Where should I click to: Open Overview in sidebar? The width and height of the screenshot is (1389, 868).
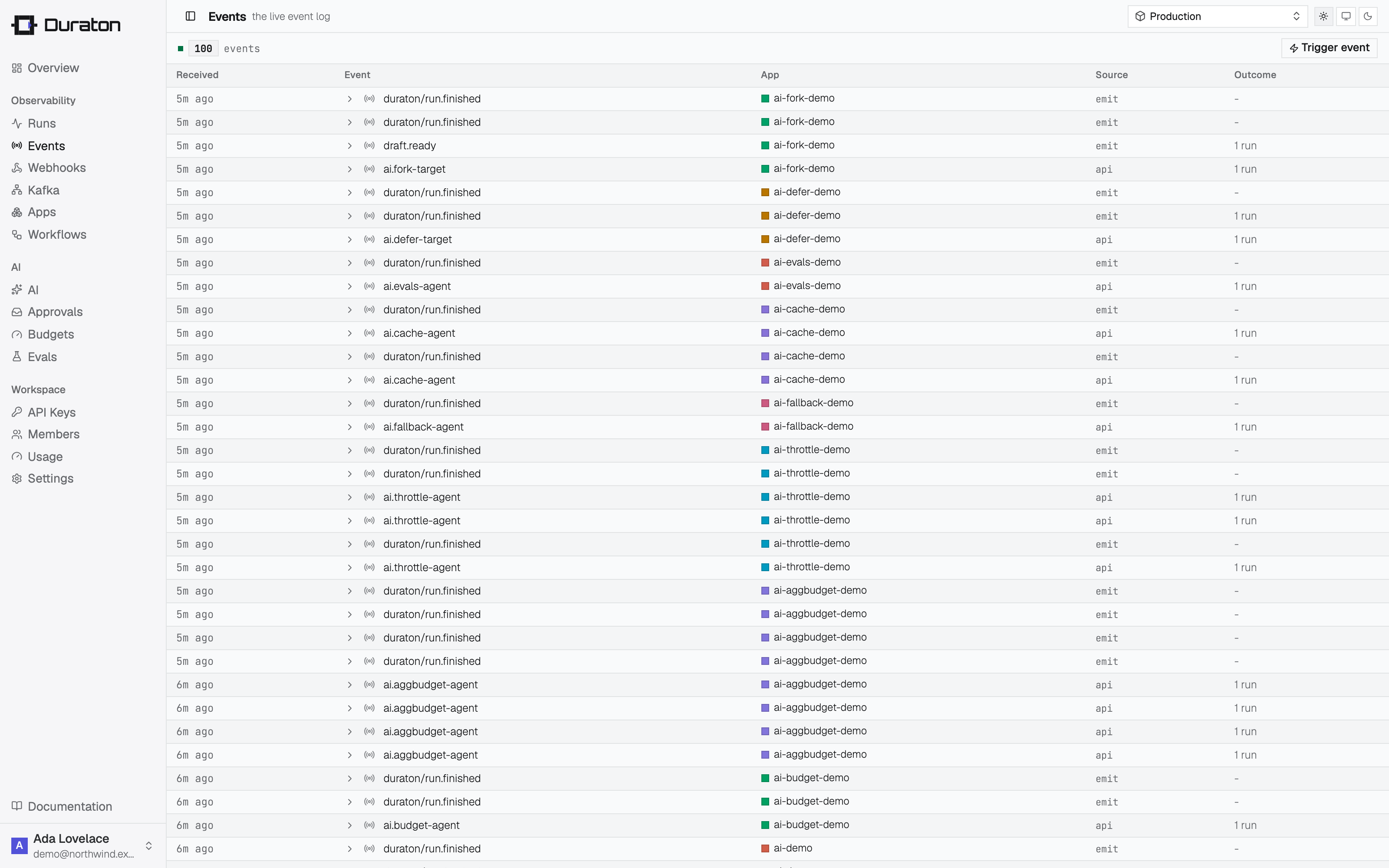coord(53,68)
